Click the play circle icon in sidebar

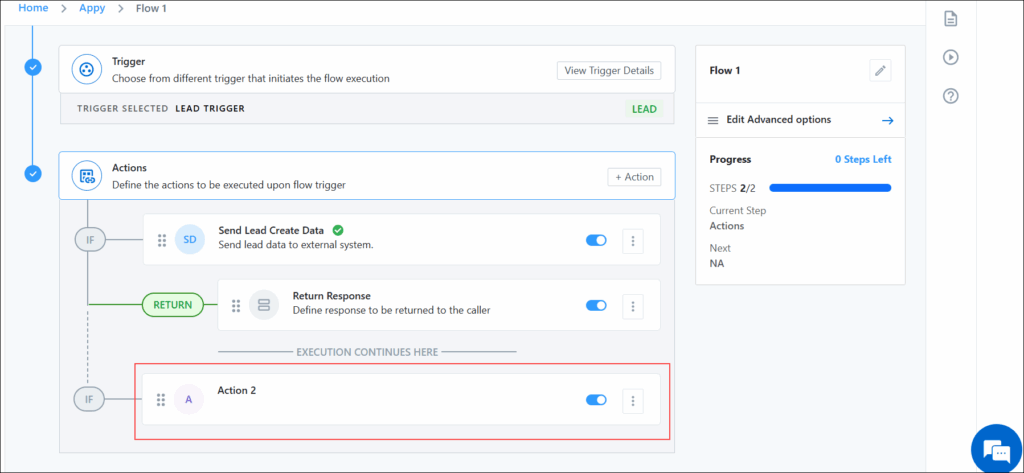(951, 57)
